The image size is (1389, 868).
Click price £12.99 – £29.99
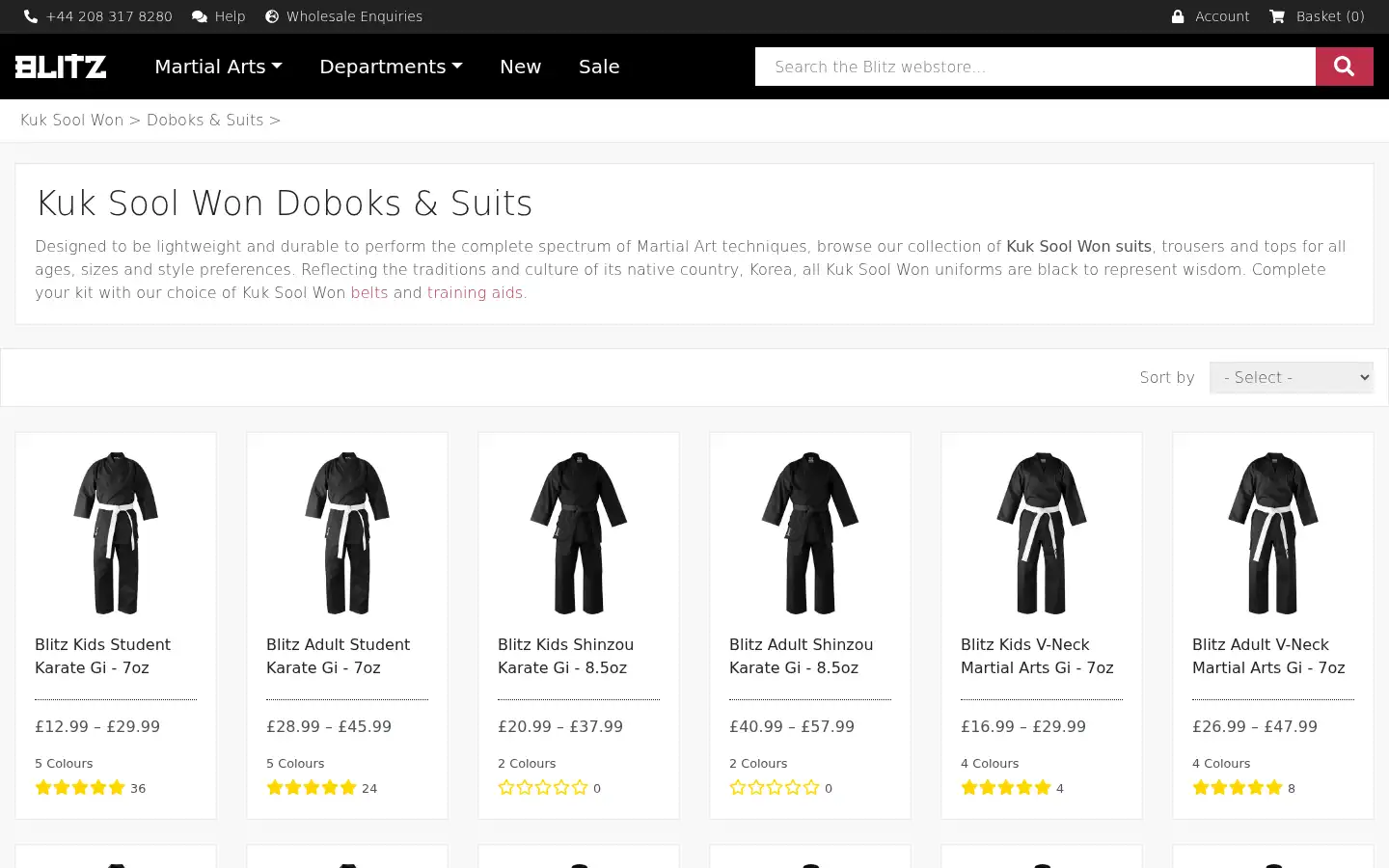click(x=97, y=727)
